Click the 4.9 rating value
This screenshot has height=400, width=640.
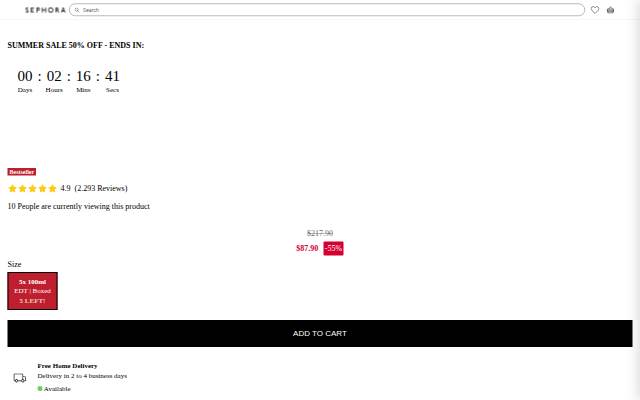pyautogui.click(x=65, y=188)
